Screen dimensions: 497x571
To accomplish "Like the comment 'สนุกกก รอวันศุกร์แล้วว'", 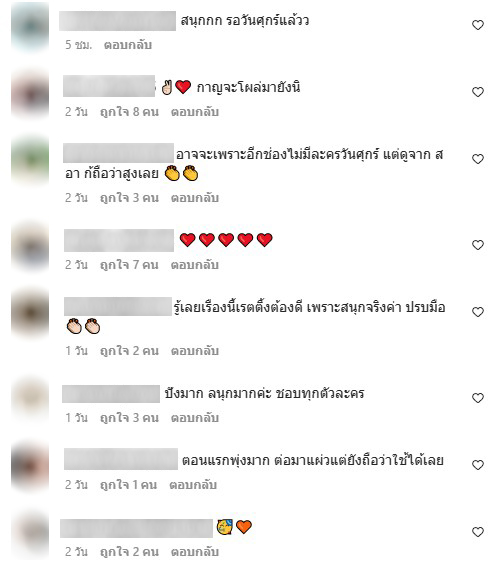I will (478, 25).
